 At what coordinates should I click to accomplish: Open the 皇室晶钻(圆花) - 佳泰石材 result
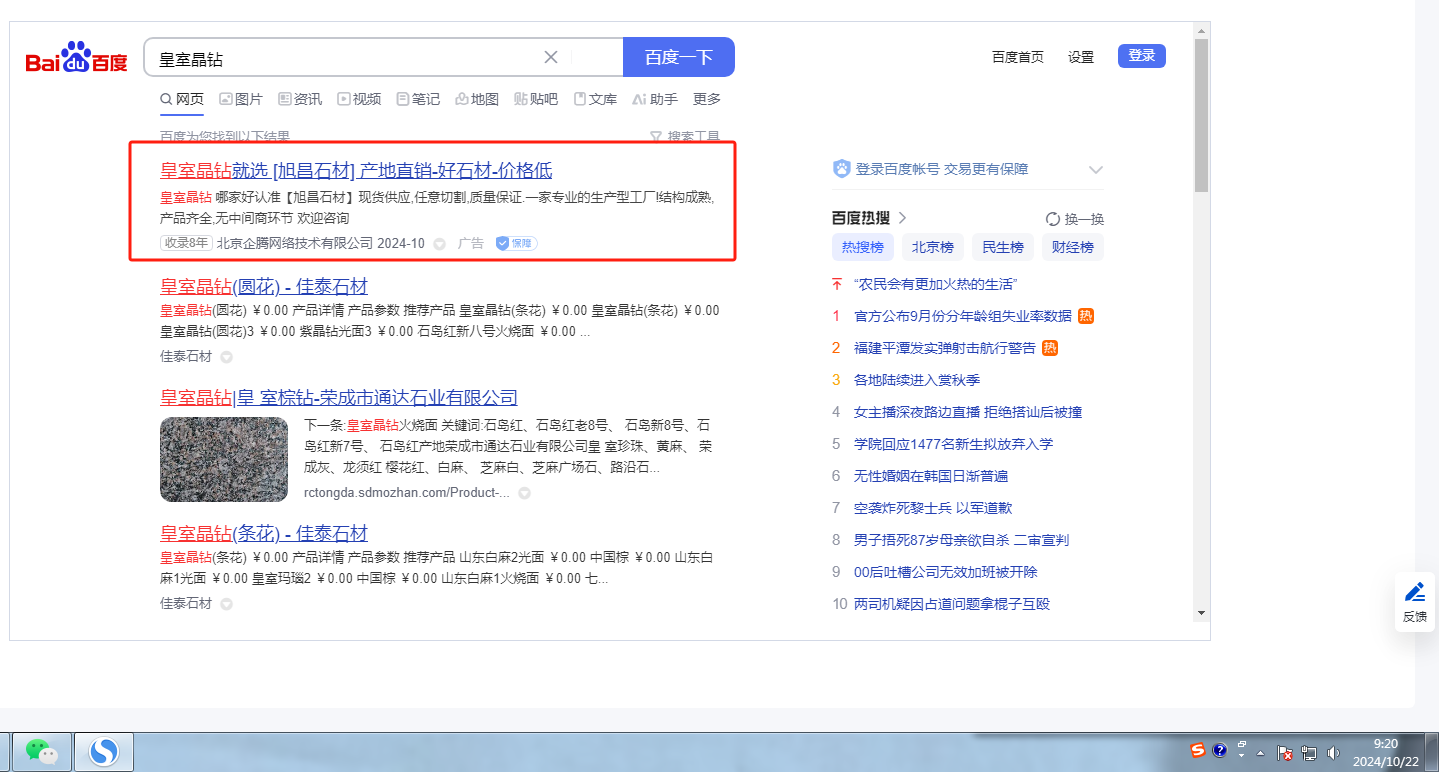pyautogui.click(x=263, y=286)
